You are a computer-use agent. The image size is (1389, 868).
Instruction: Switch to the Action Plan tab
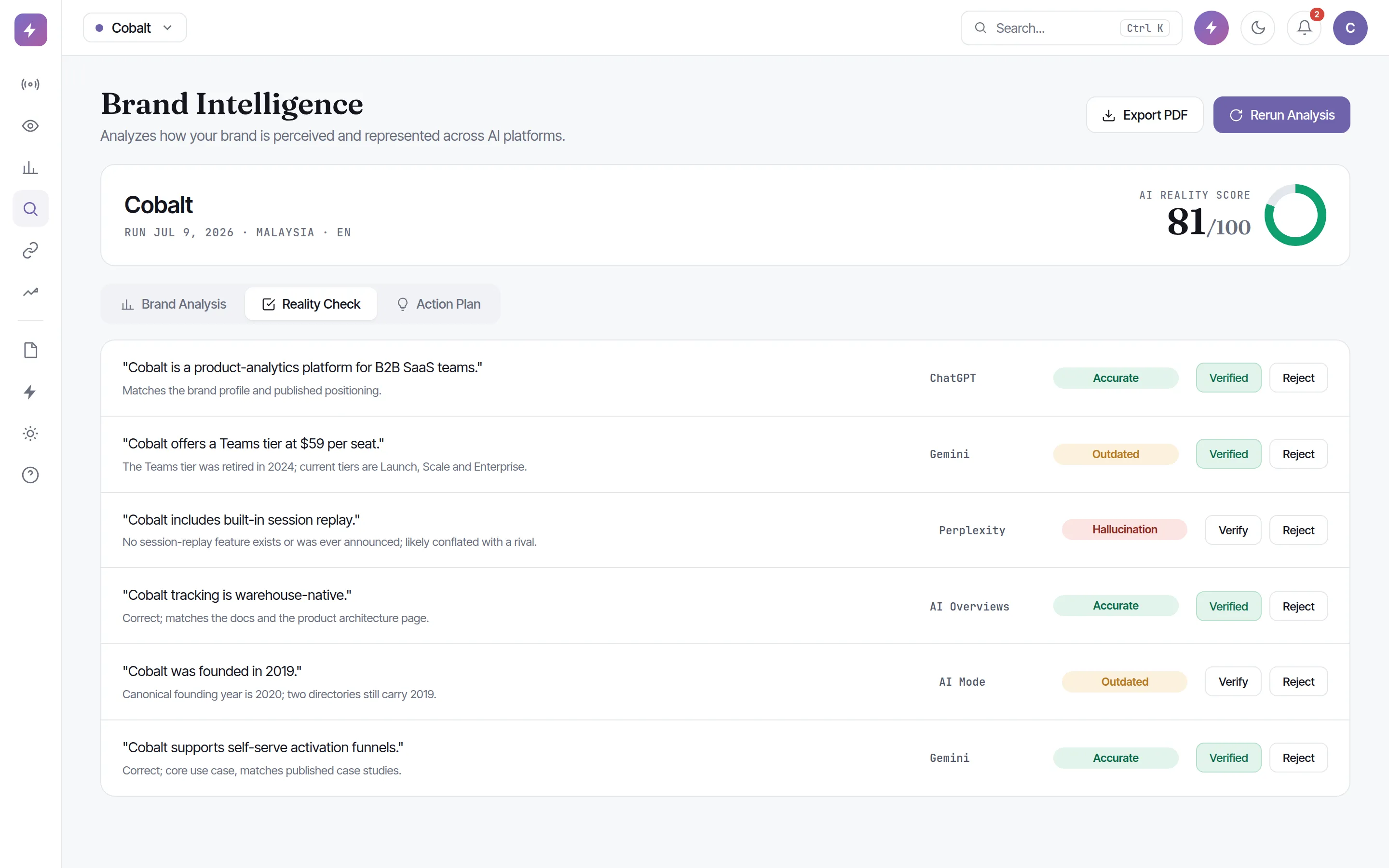[438, 304]
